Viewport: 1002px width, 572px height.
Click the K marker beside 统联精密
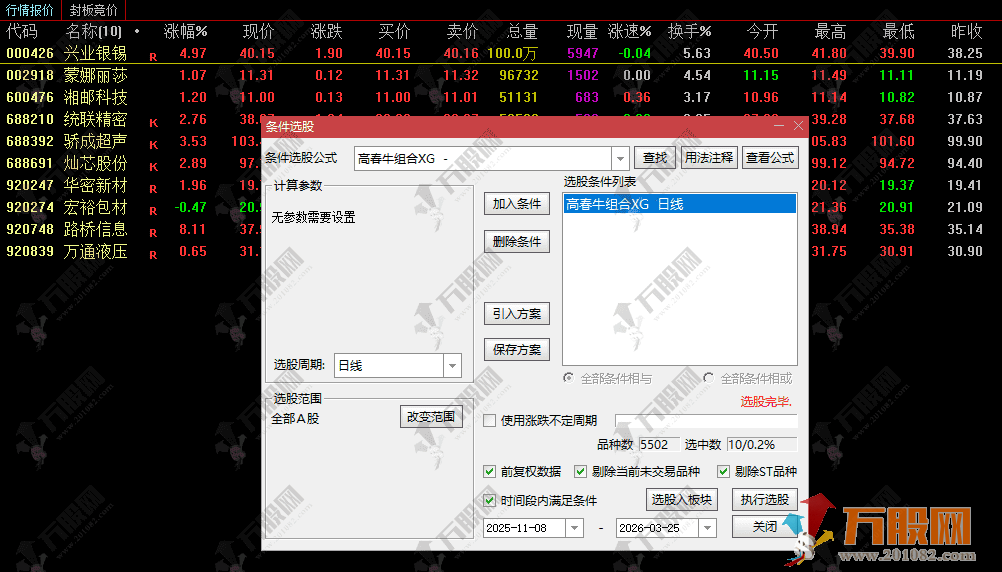pos(153,123)
